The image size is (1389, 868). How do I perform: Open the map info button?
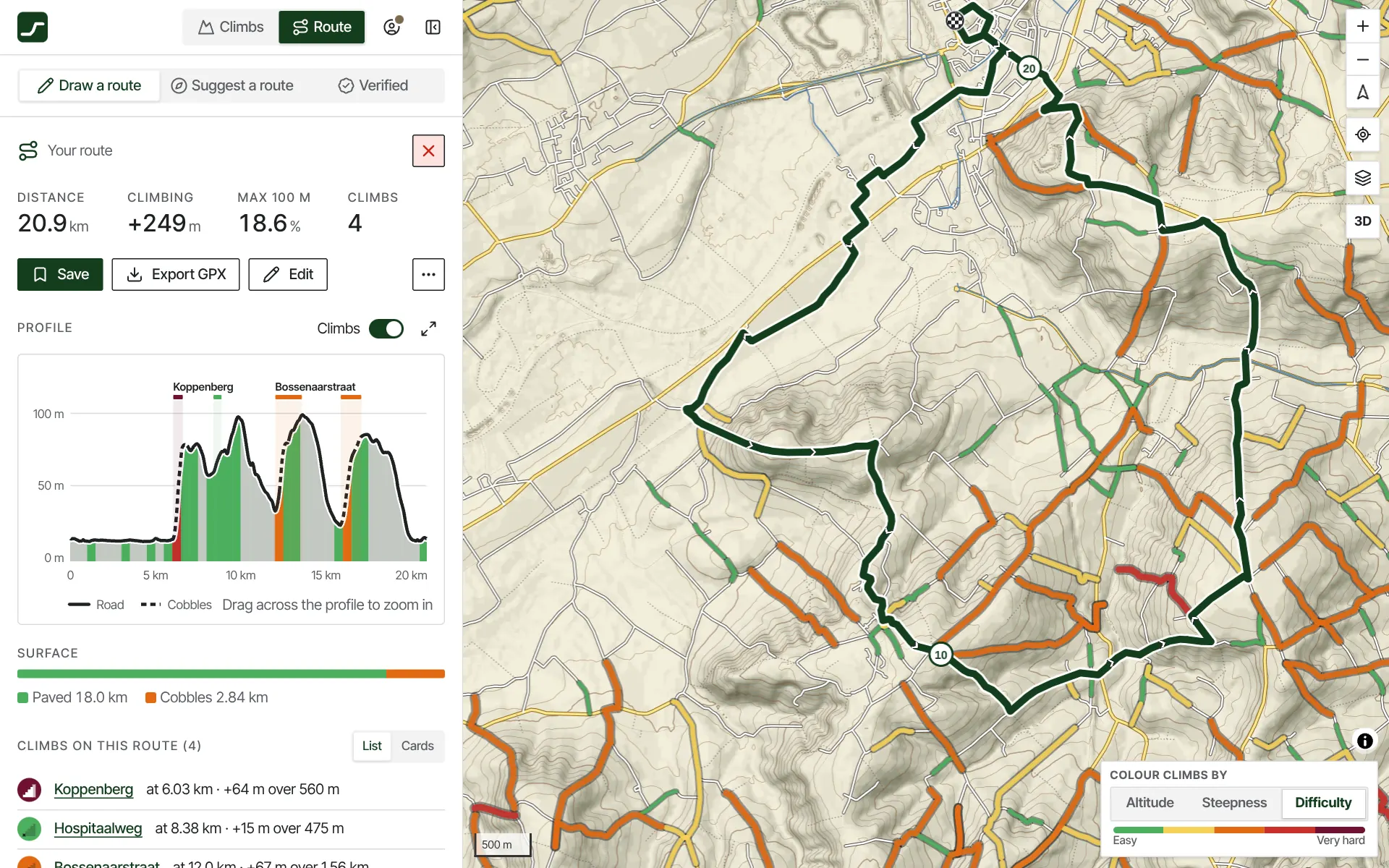coord(1364,741)
